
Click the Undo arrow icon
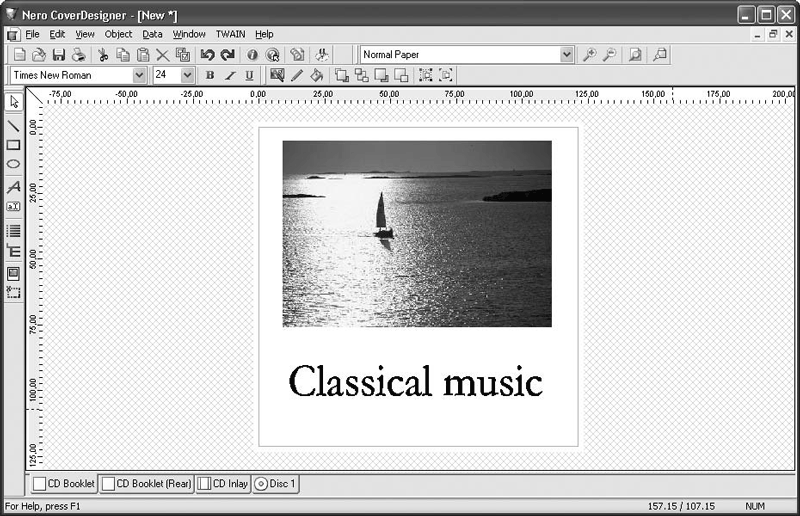click(207, 55)
